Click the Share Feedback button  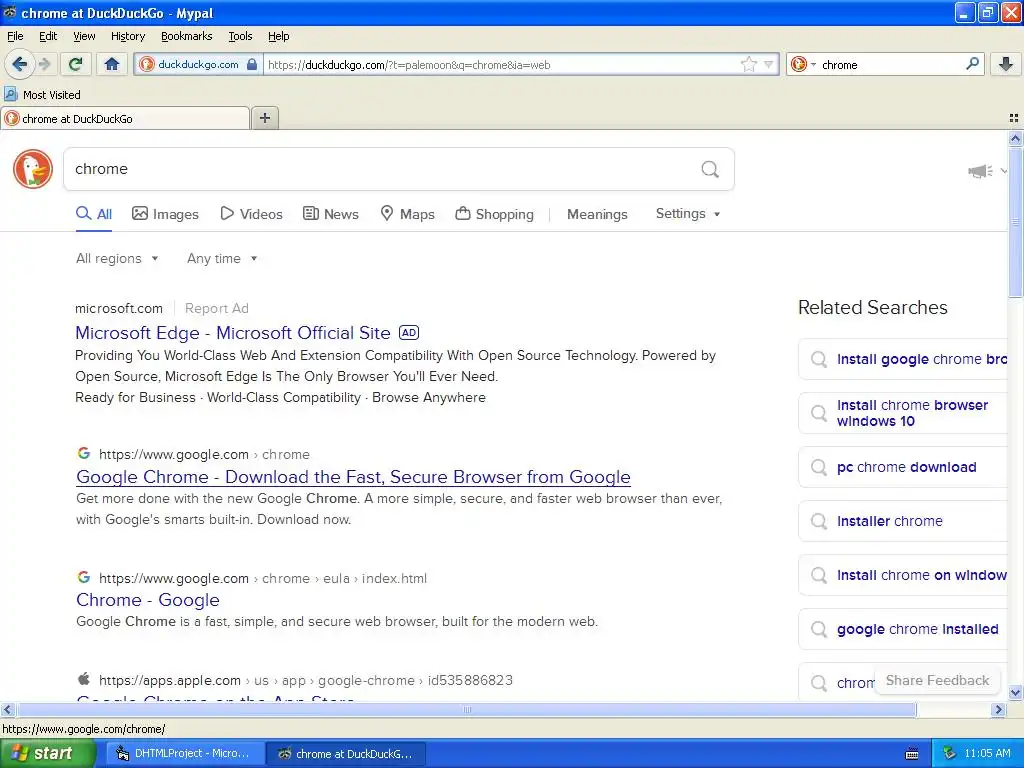click(x=937, y=680)
